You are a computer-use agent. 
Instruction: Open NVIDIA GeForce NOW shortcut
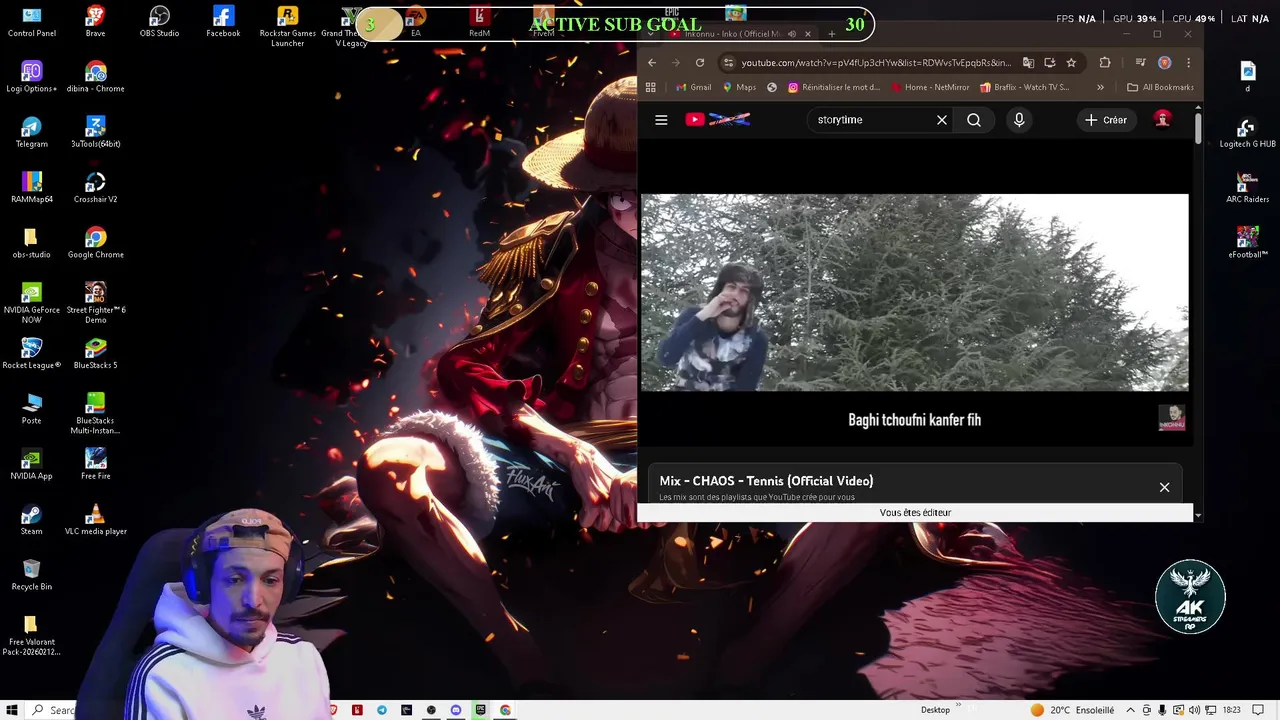(31, 302)
